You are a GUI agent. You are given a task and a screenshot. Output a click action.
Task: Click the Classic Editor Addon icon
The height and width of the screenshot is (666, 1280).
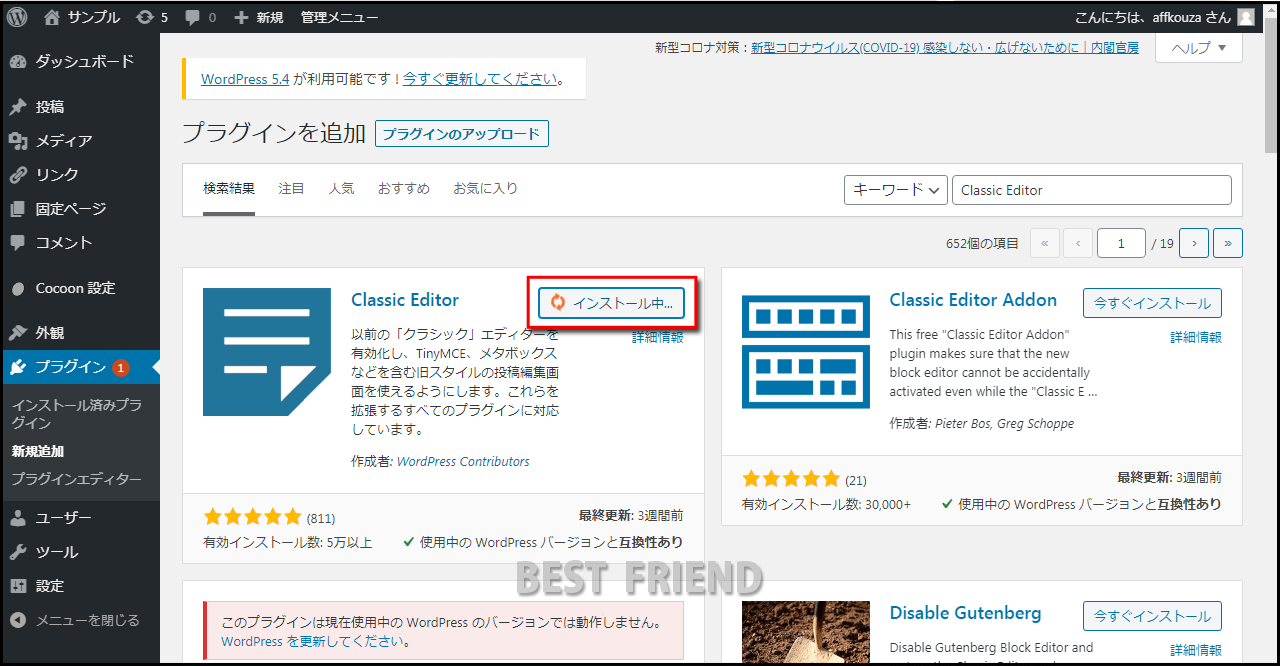[806, 352]
